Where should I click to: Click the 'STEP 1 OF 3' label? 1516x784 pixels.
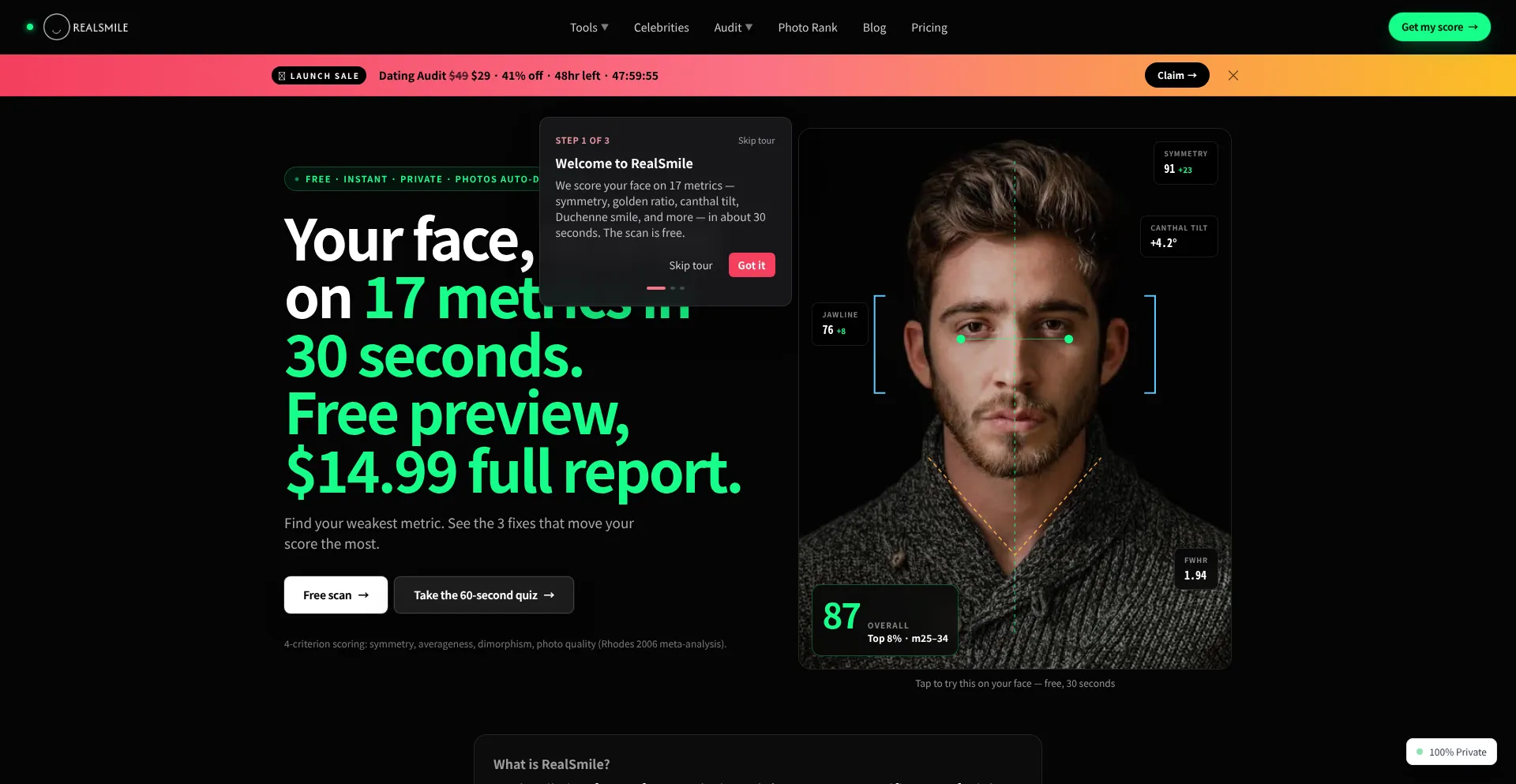[582, 141]
